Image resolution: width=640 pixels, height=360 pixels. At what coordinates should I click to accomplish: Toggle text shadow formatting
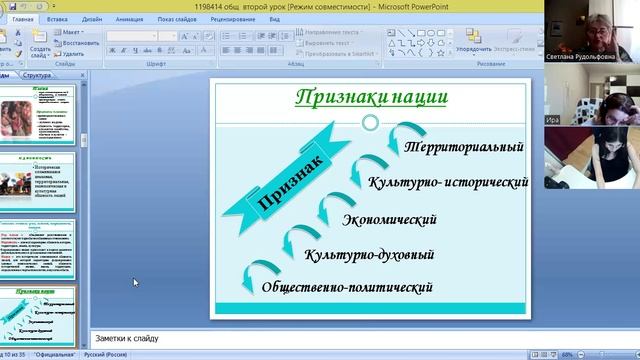point(160,51)
